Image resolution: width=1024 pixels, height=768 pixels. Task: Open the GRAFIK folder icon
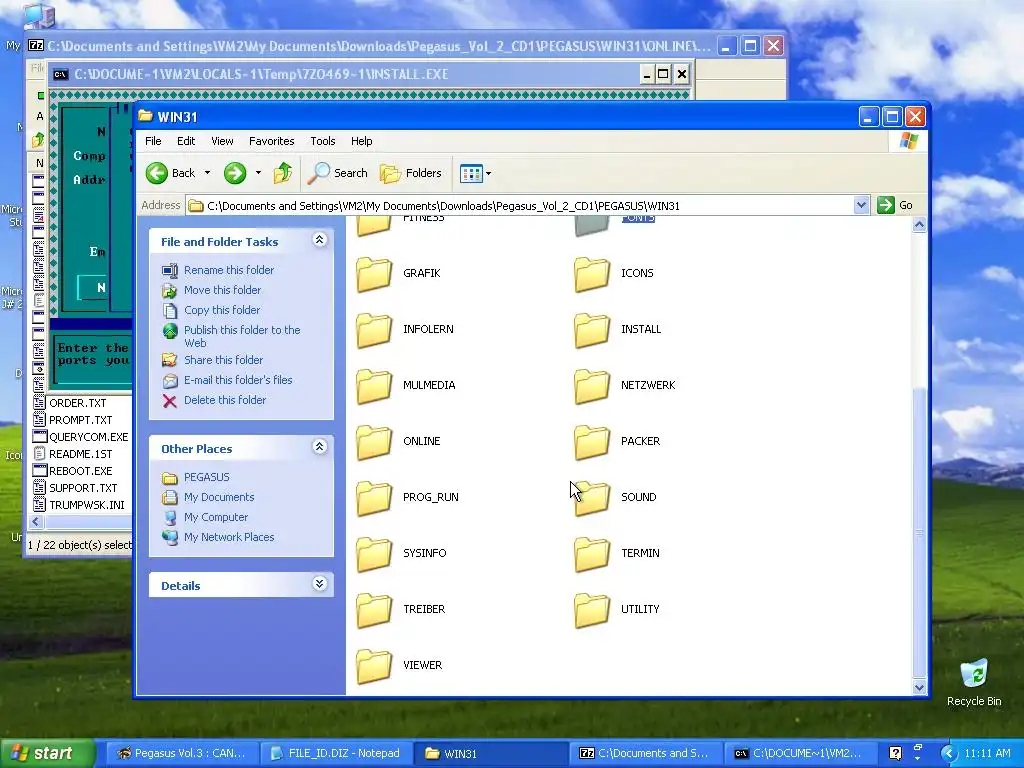374,274
